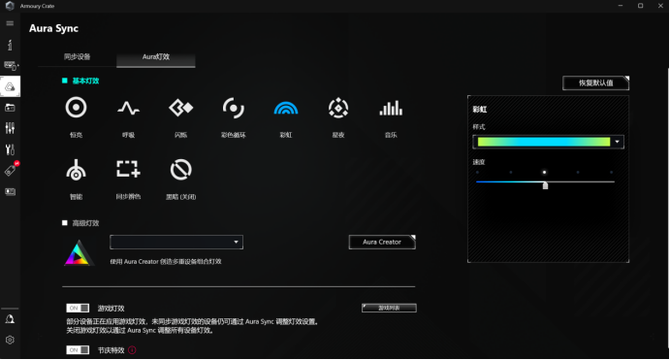The image size is (670, 360).
Task: Toggle the 节庆特效 festive effects switch
Action: (x=78, y=350)
